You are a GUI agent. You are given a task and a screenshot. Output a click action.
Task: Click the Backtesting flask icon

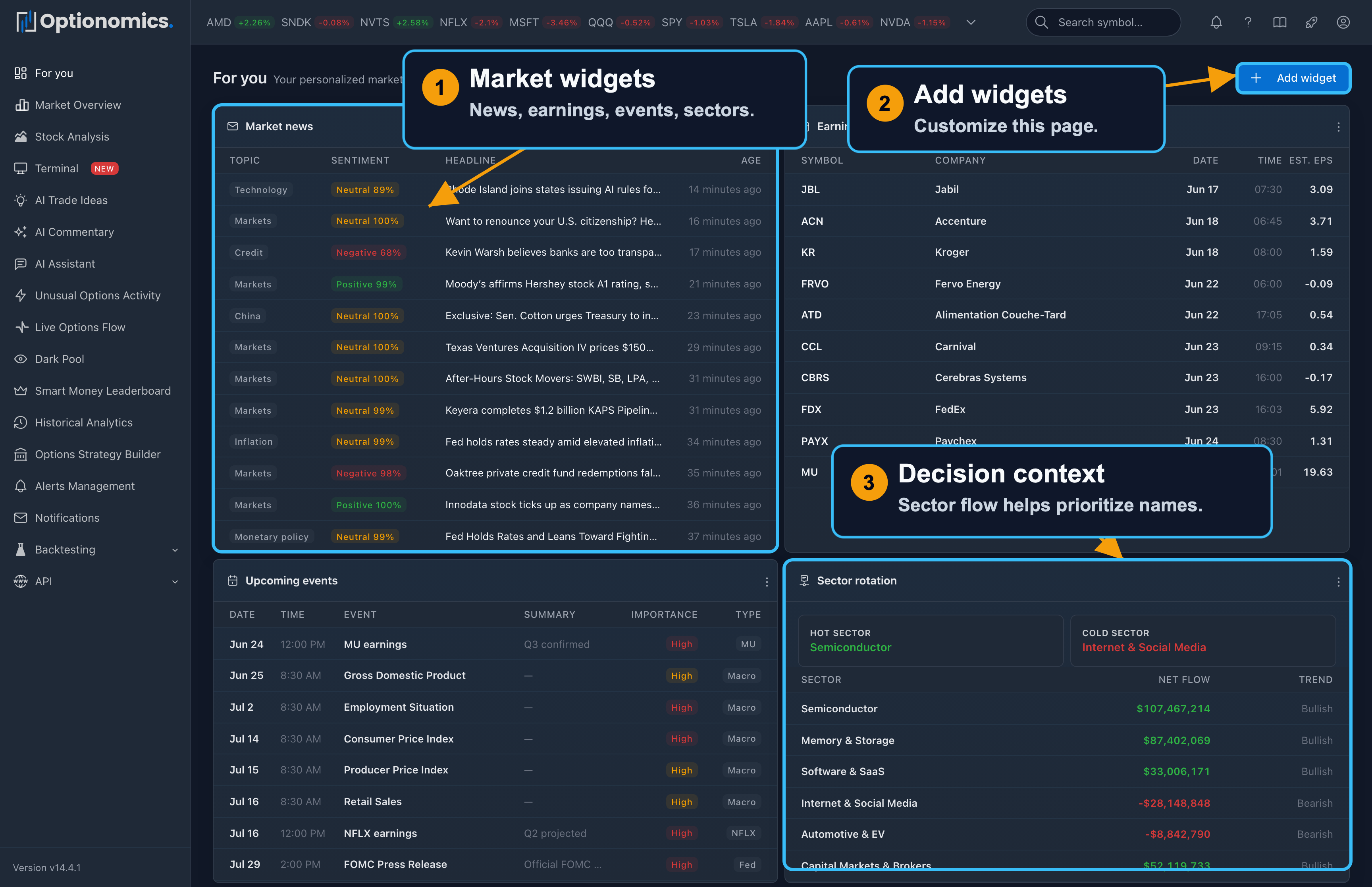[x=21, y=550]
